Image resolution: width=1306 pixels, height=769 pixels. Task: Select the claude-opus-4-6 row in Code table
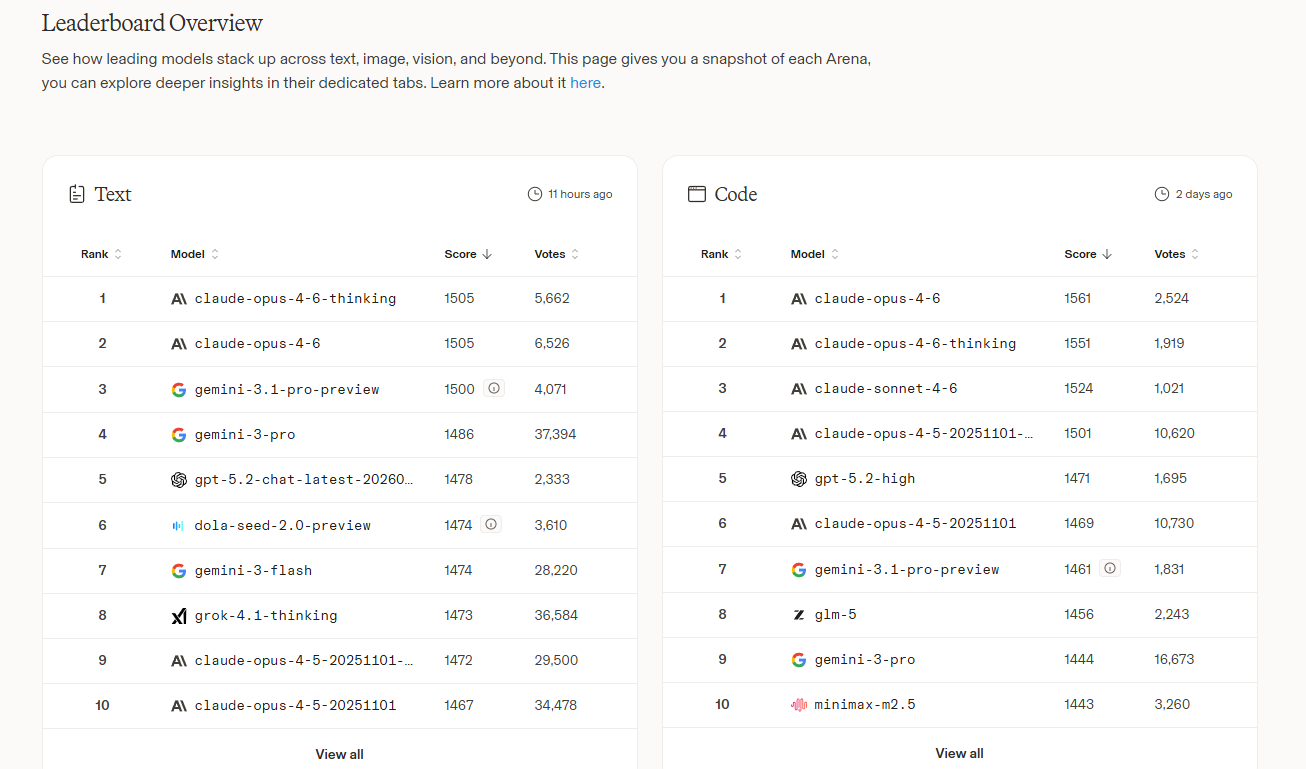coord(877,299)
